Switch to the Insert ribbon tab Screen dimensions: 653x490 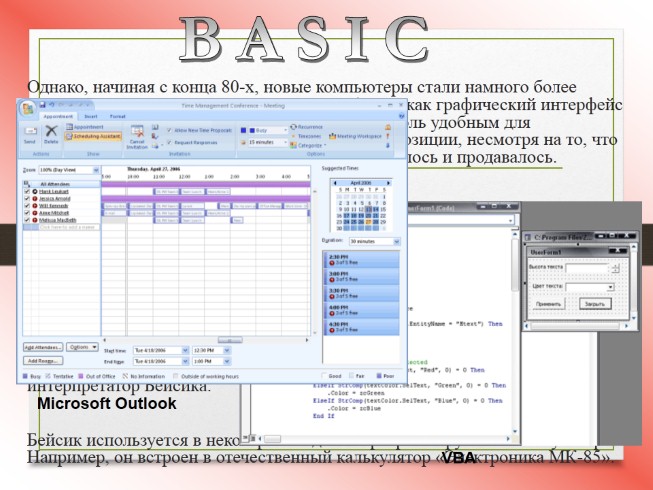tap(88, 116)
